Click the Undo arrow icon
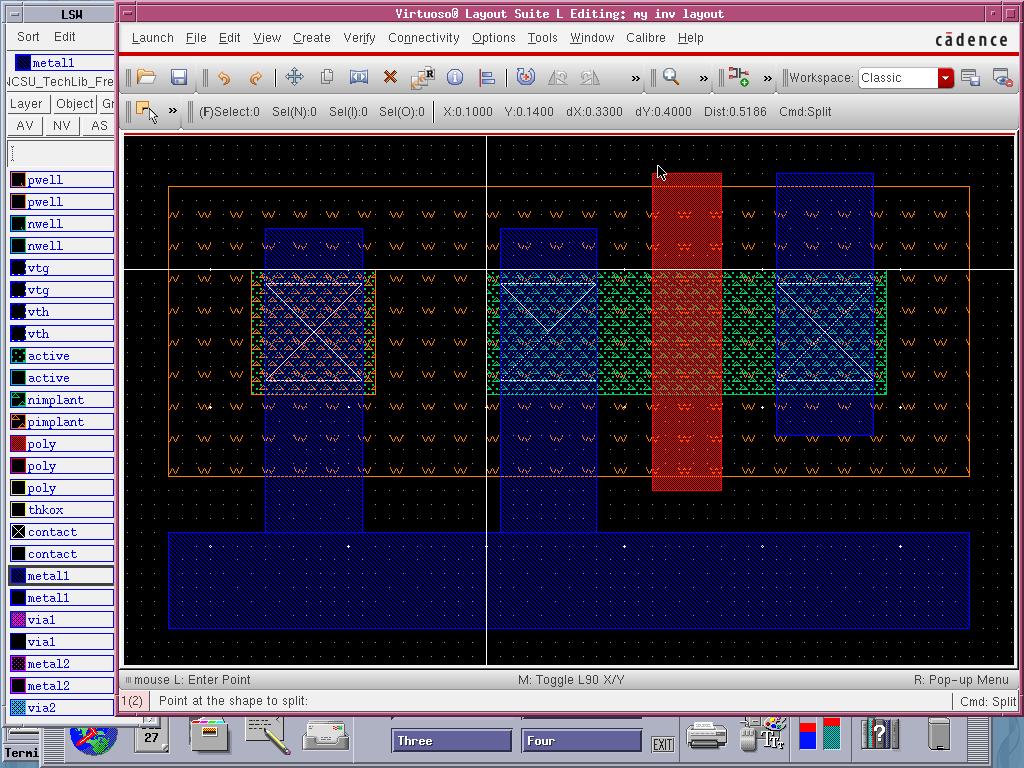This screenshot has height=768, width=1024. pos(224,78)
